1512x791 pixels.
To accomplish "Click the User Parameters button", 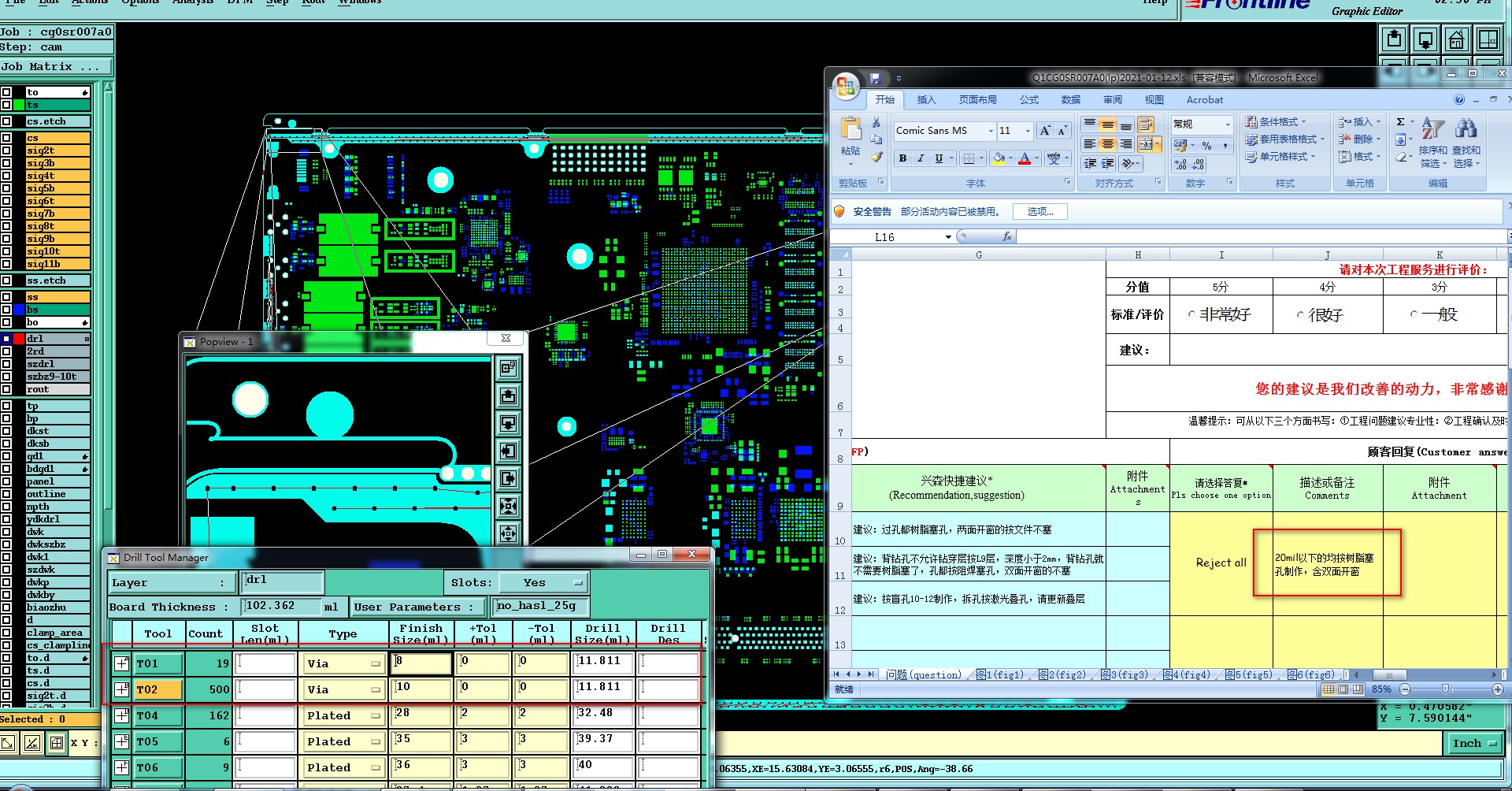I will tap(417, 607).
